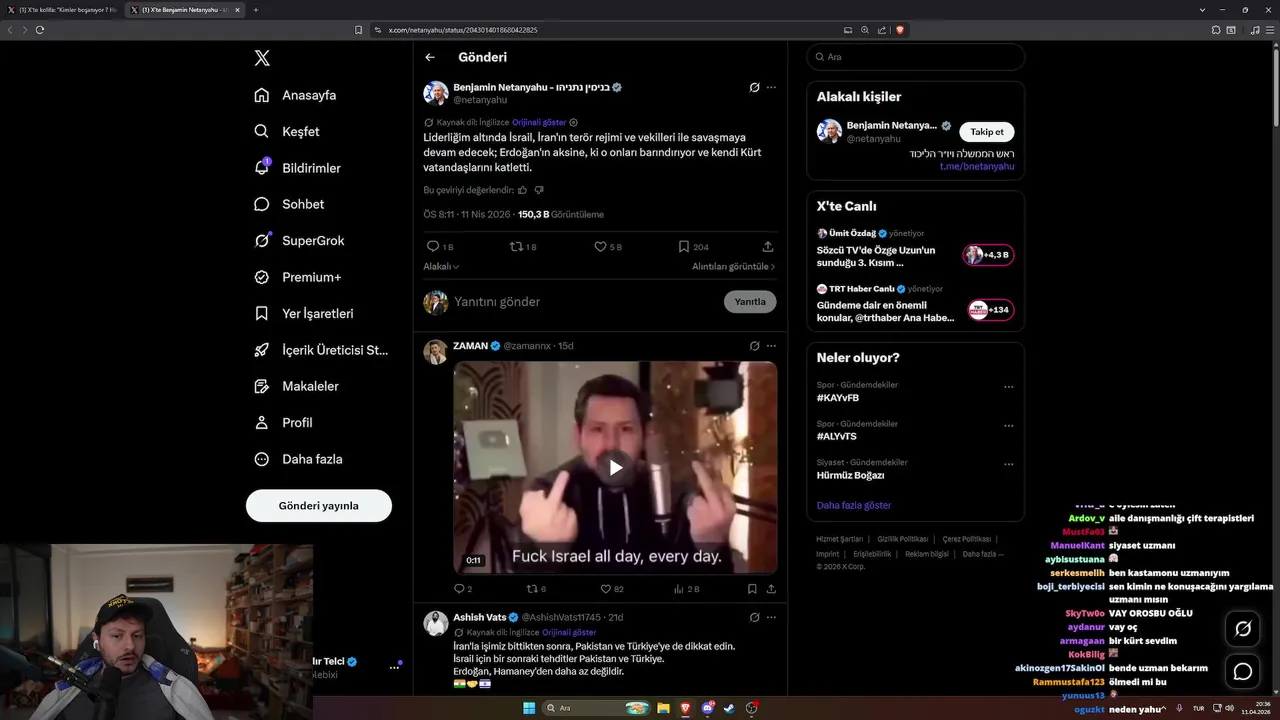This screenshot has width=1280, height=720.
Task: Open Keşfet explore page
Action: click(x=287, y=131)
